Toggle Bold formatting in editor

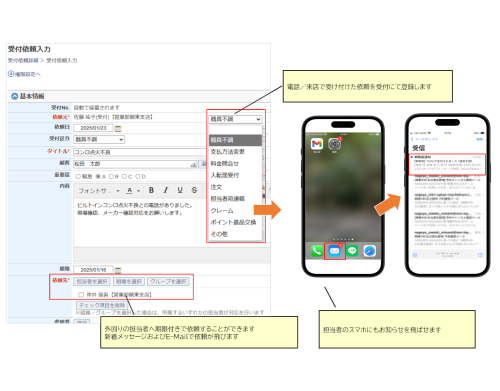[x=151, y=190]
